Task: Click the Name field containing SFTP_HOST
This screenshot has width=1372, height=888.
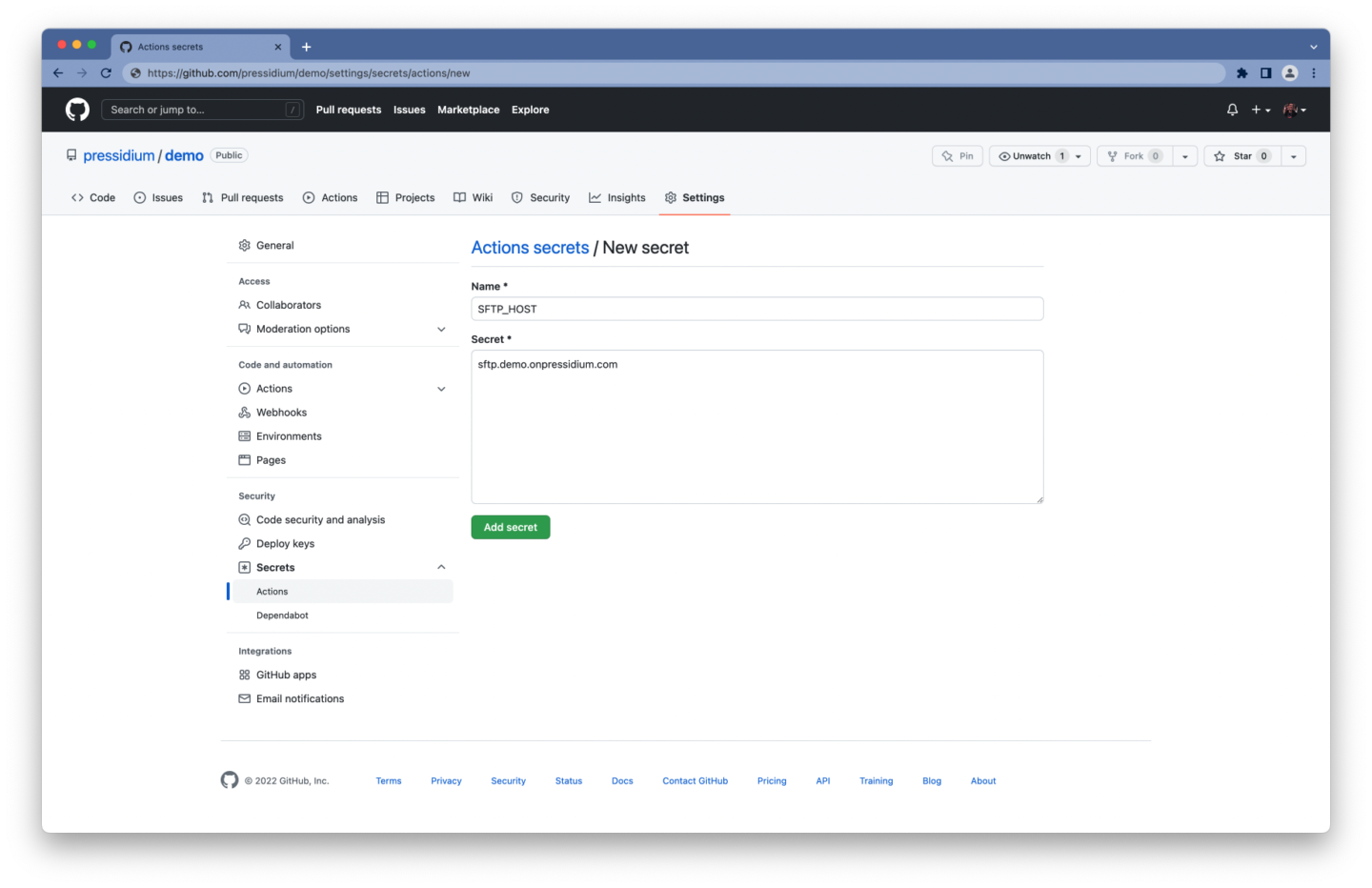Action: (757, 309)
